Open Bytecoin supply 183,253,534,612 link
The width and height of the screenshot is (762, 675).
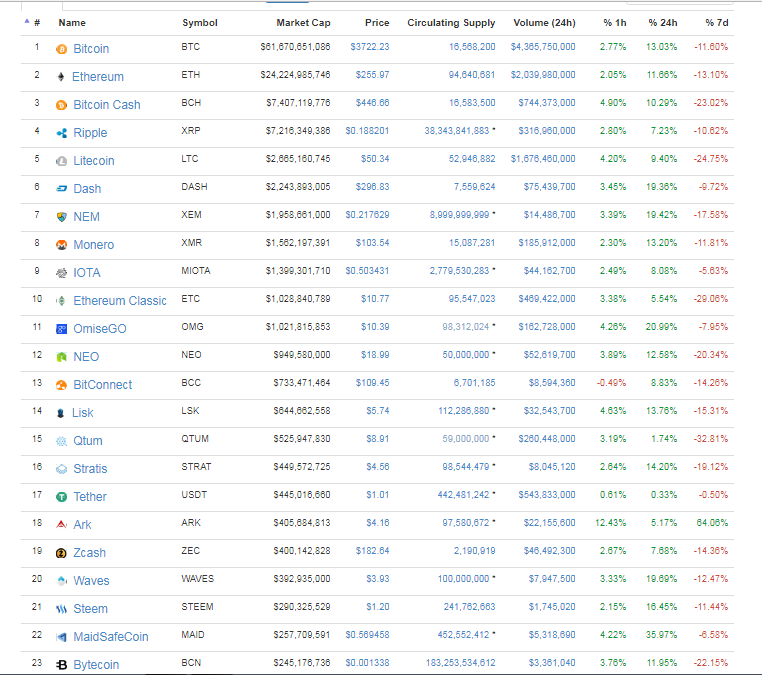[x=461, y=663]
